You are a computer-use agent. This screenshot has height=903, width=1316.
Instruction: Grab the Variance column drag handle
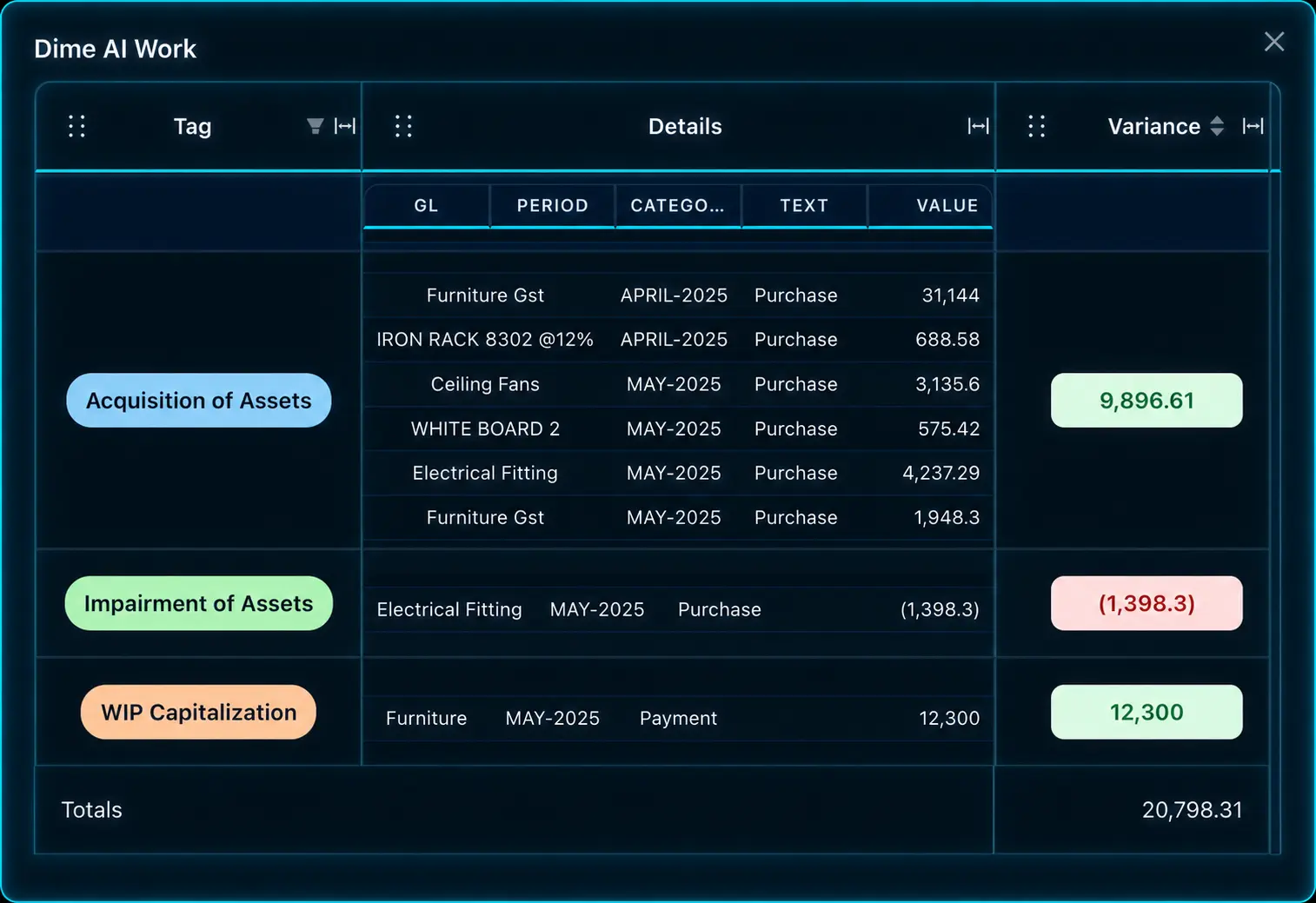click(x=1036, y=126)
